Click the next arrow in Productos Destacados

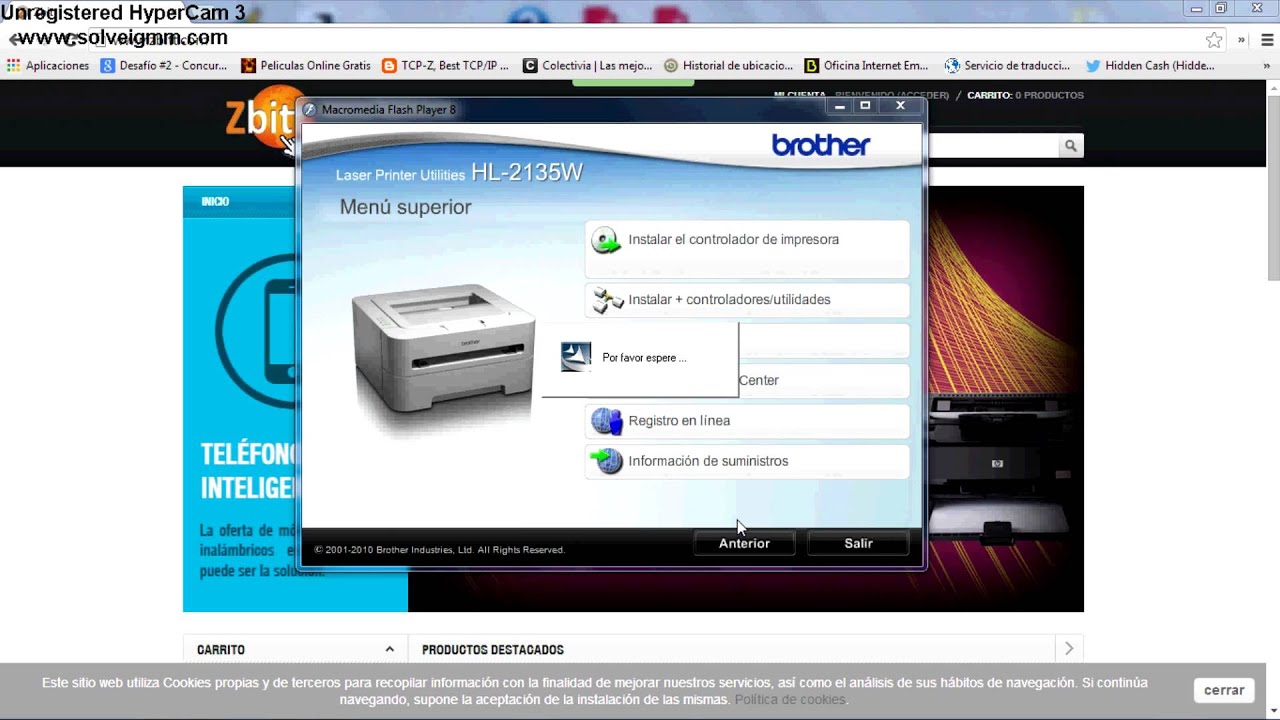(1069, 649)
